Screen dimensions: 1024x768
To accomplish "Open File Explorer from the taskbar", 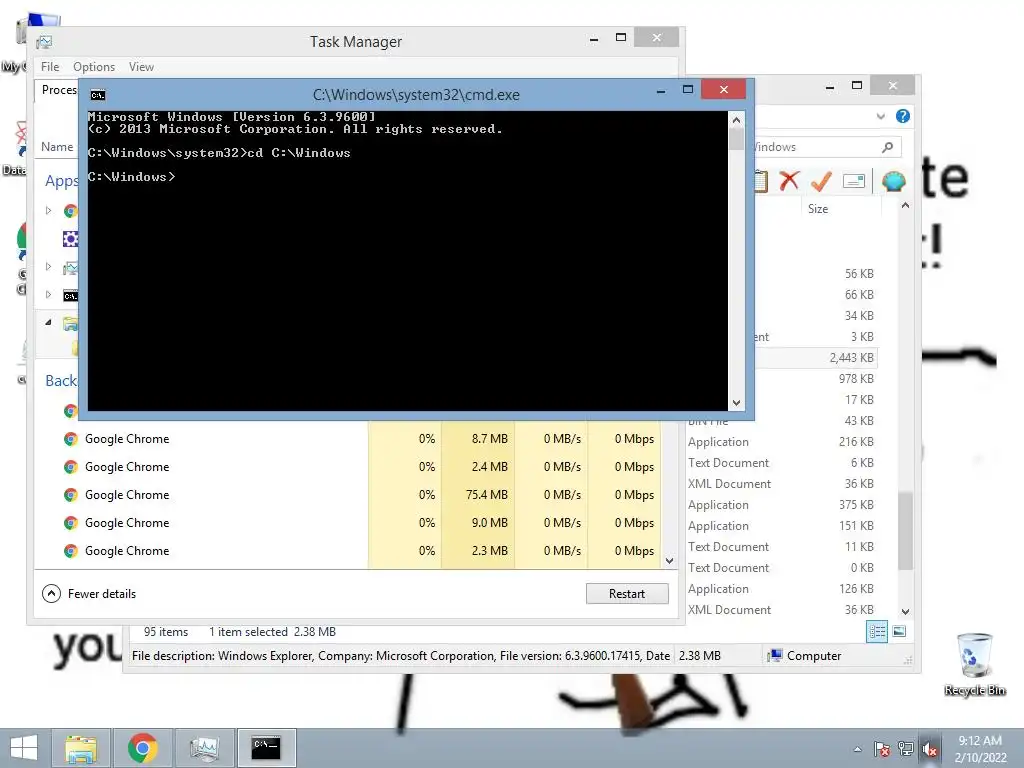I will coord(82,748).
